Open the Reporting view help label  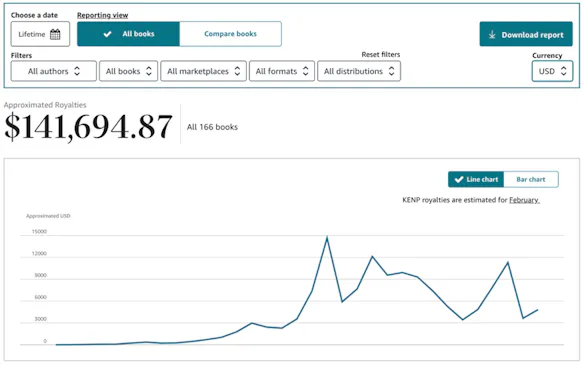102,15
